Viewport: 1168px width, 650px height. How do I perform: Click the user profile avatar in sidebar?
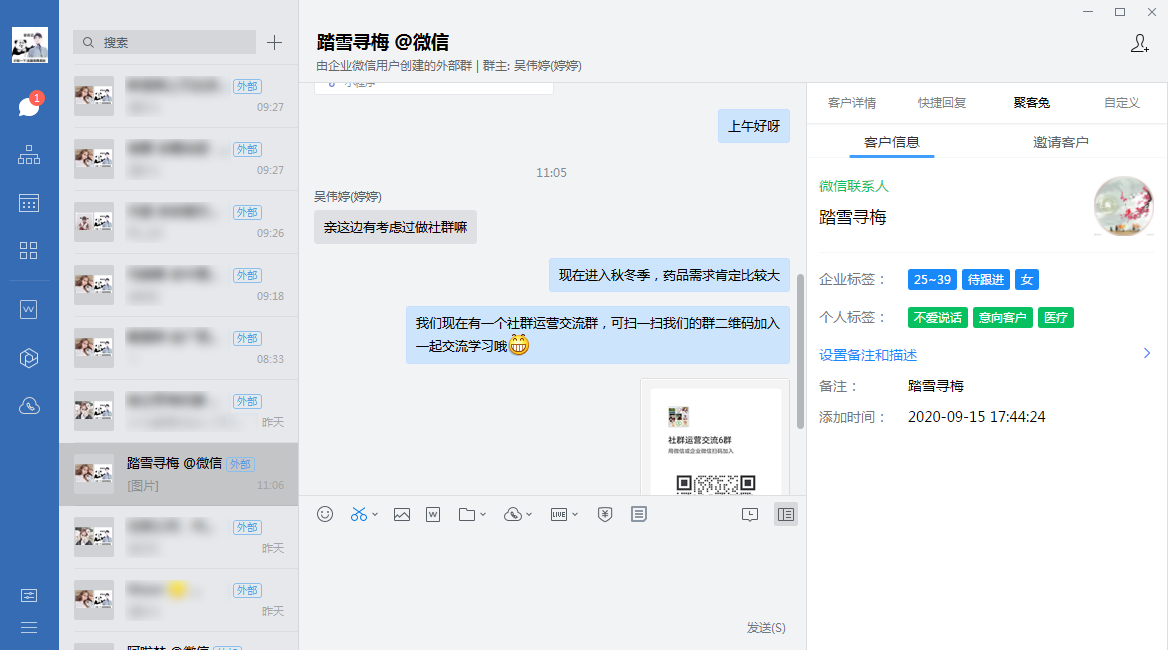point(30,45)
